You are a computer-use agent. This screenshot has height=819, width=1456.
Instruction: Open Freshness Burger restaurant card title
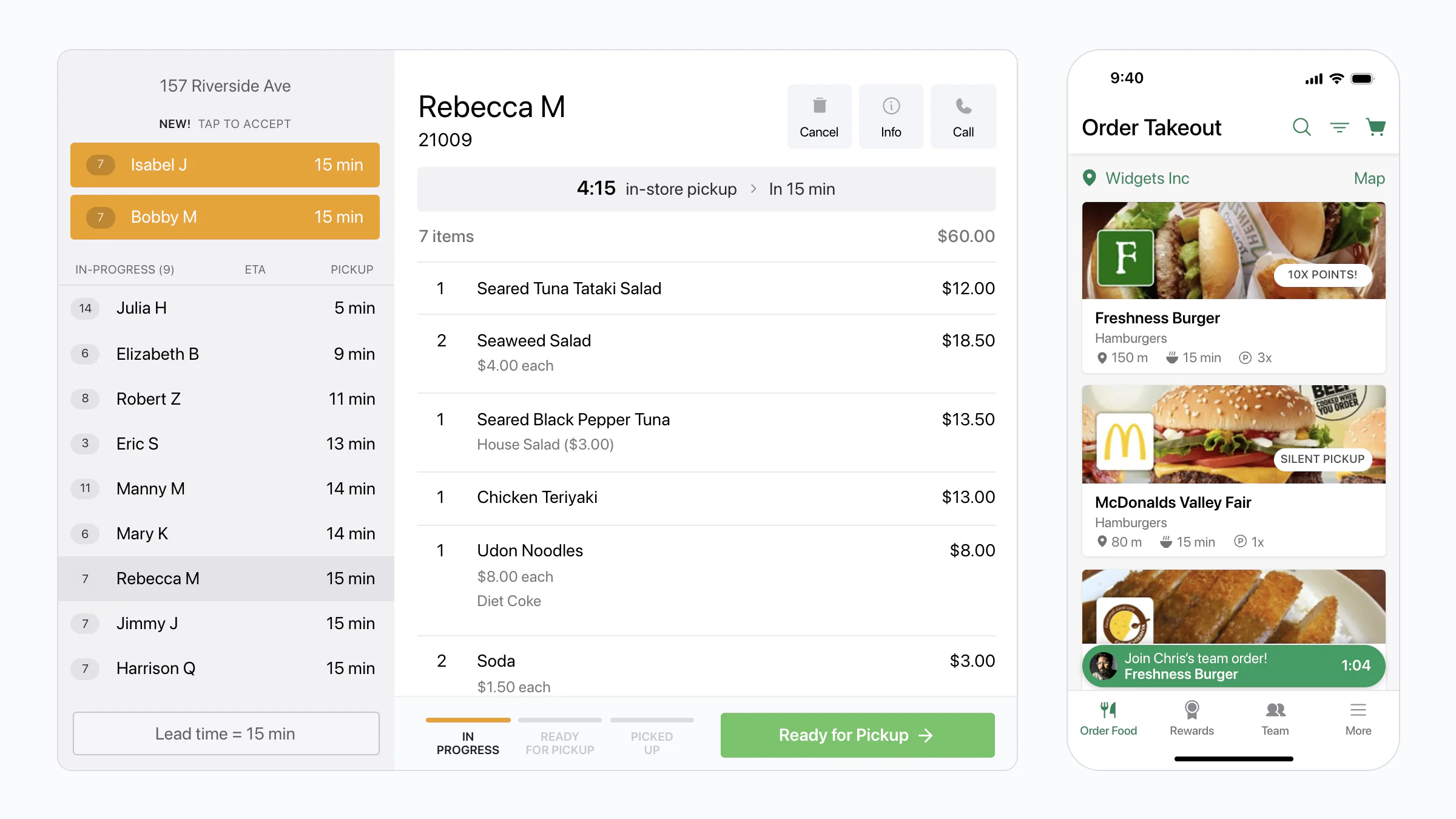(x=1157, y=318)
